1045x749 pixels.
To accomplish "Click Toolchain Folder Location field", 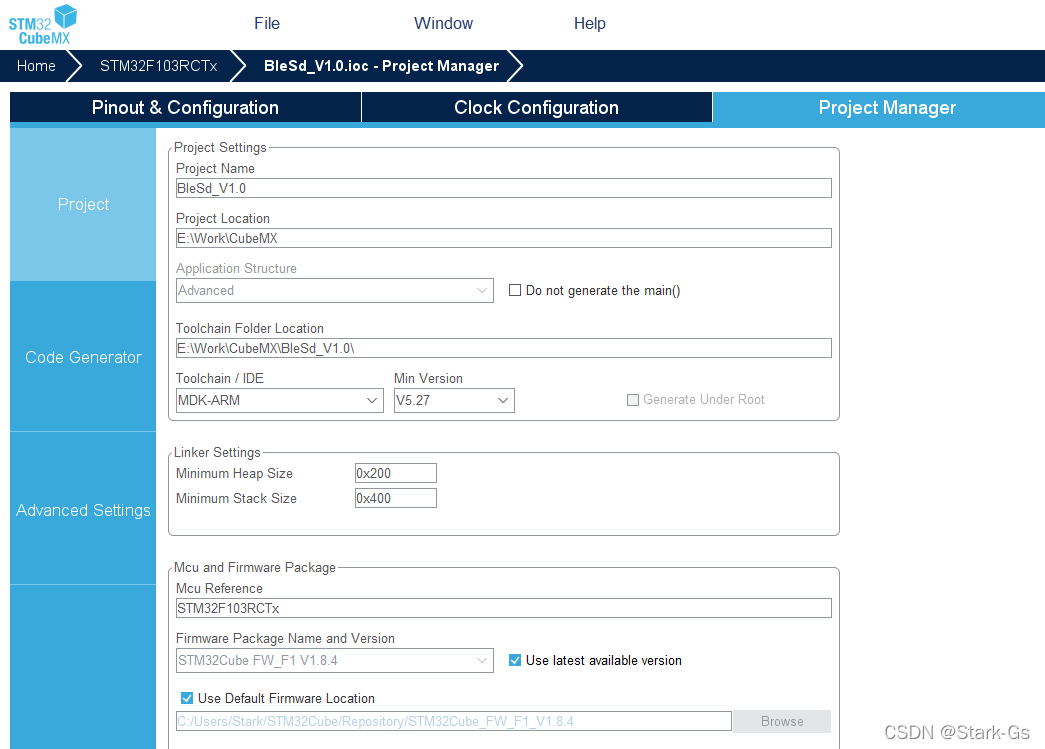I will click(x=503, y=348).
